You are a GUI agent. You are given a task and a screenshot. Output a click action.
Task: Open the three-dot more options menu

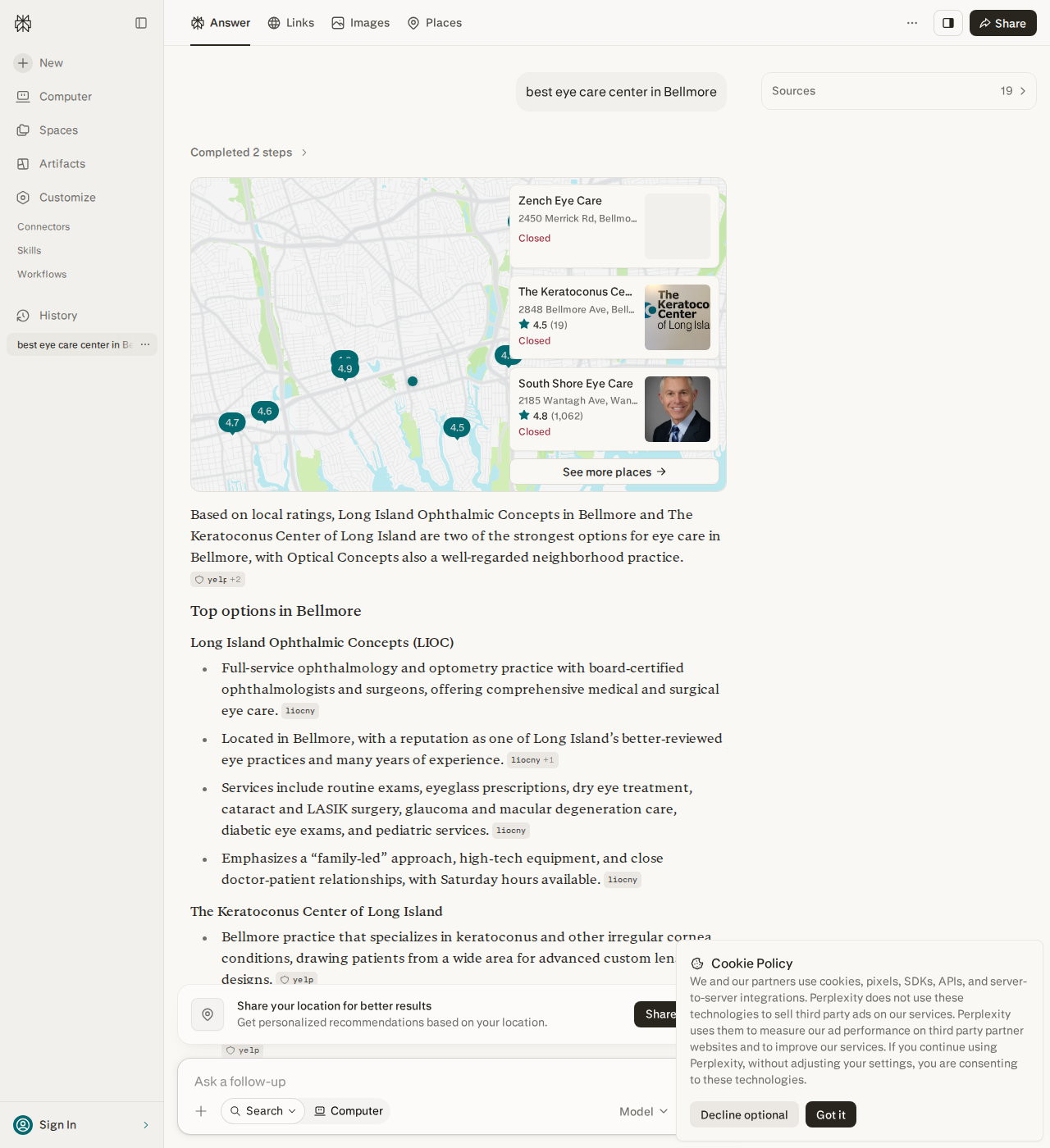tap(912, 23)
